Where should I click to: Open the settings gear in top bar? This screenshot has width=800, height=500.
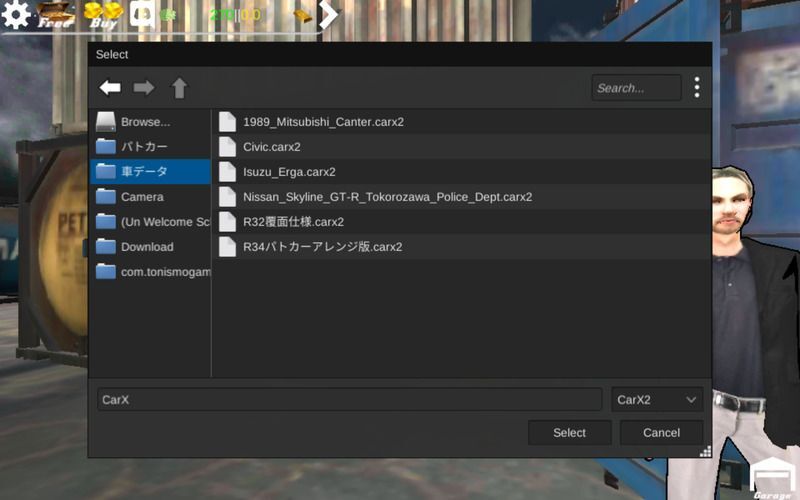16,14
